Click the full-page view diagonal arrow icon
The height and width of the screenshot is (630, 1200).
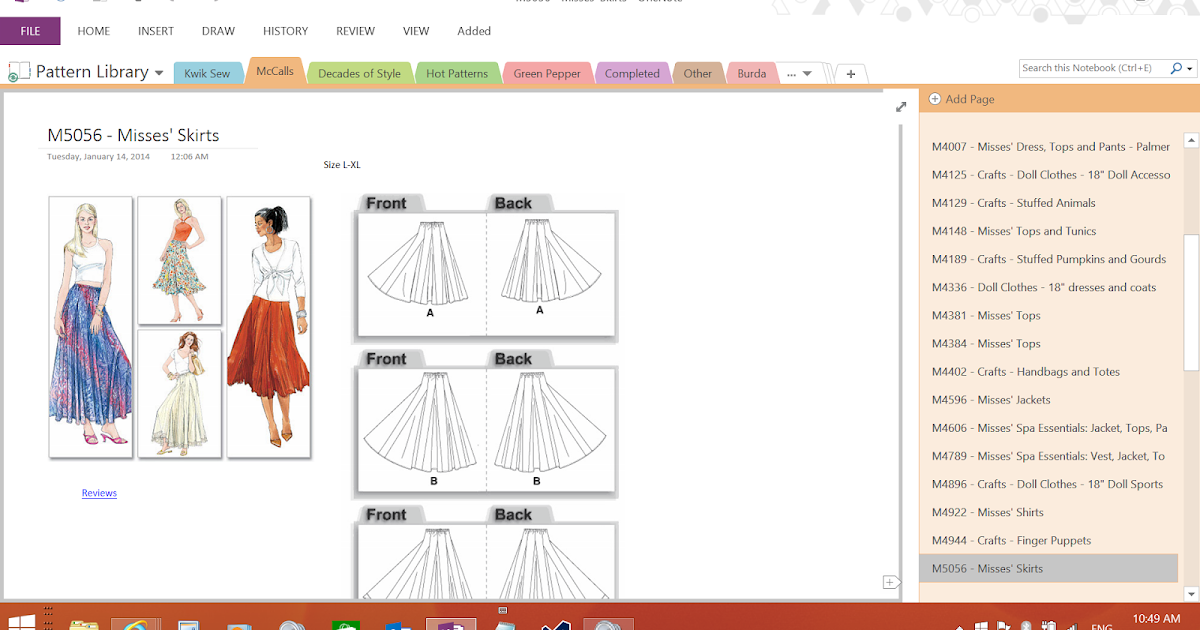pyautogui.click(x=899, y=105)
